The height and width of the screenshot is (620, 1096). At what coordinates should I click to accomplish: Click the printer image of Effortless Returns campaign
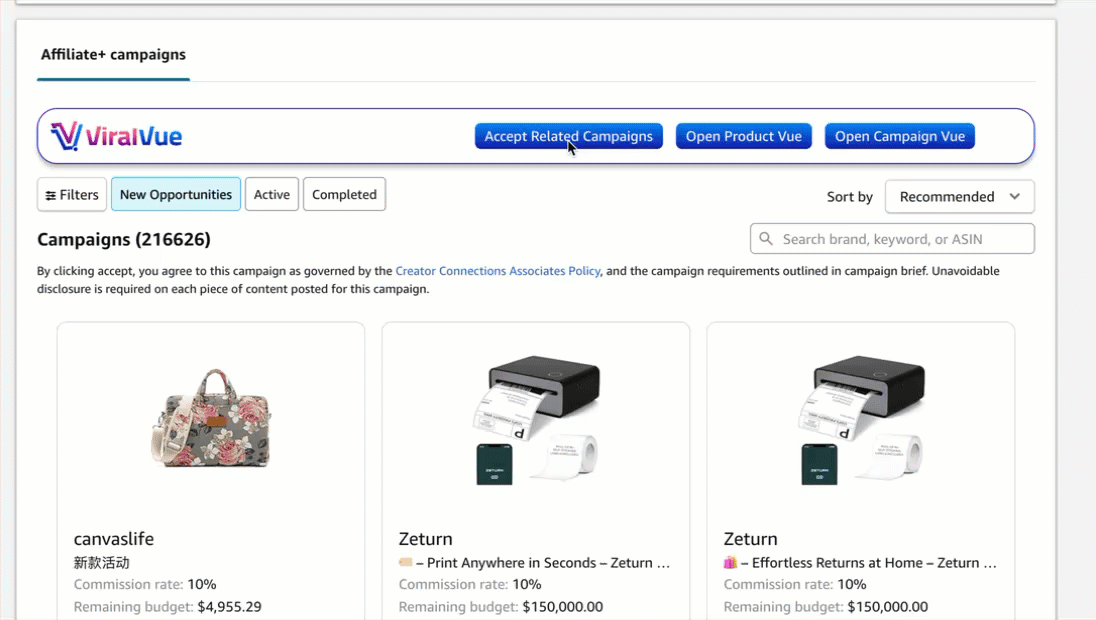click(x=861, y=419)
